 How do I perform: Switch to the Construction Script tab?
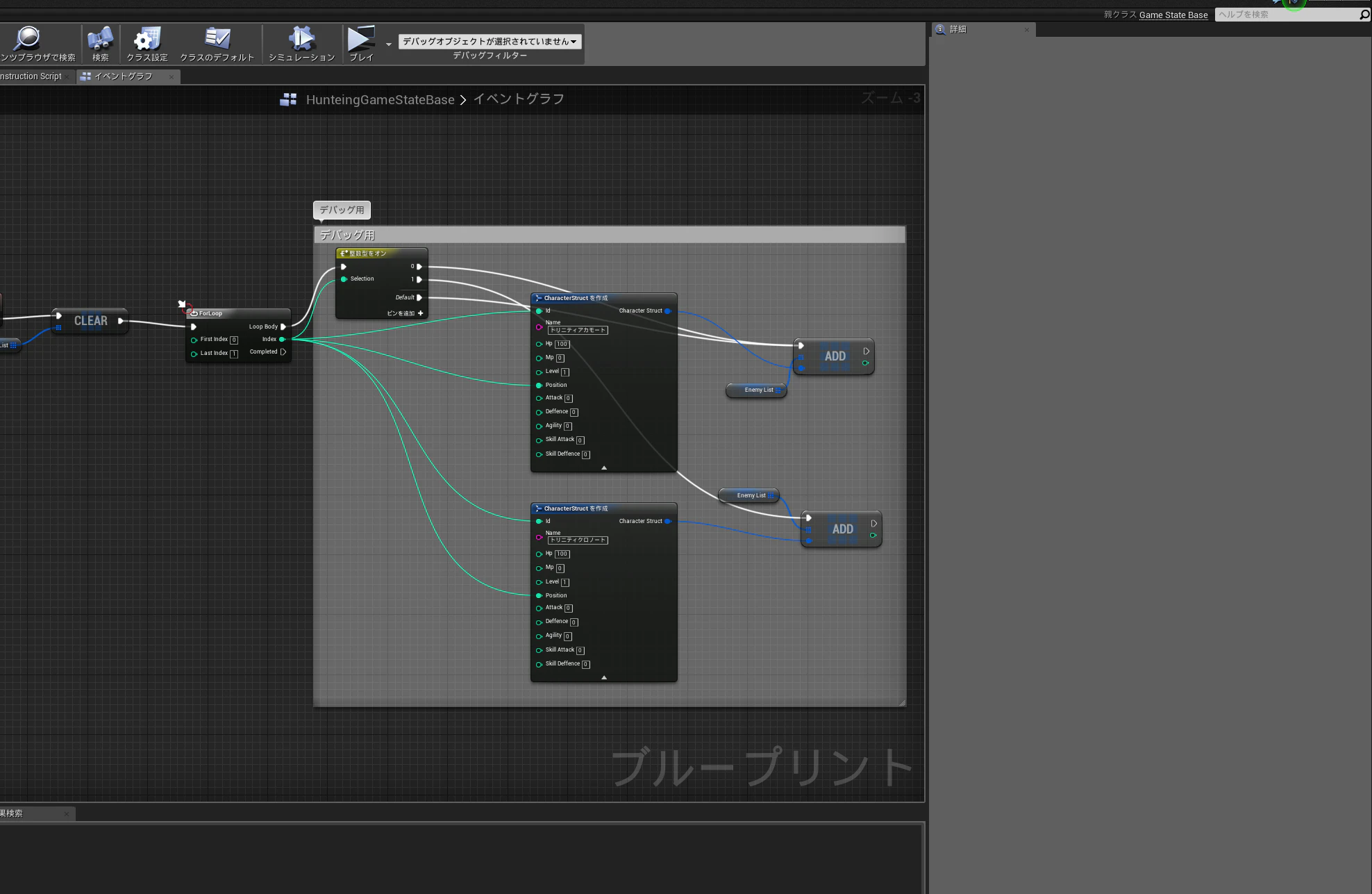(31, 76)
